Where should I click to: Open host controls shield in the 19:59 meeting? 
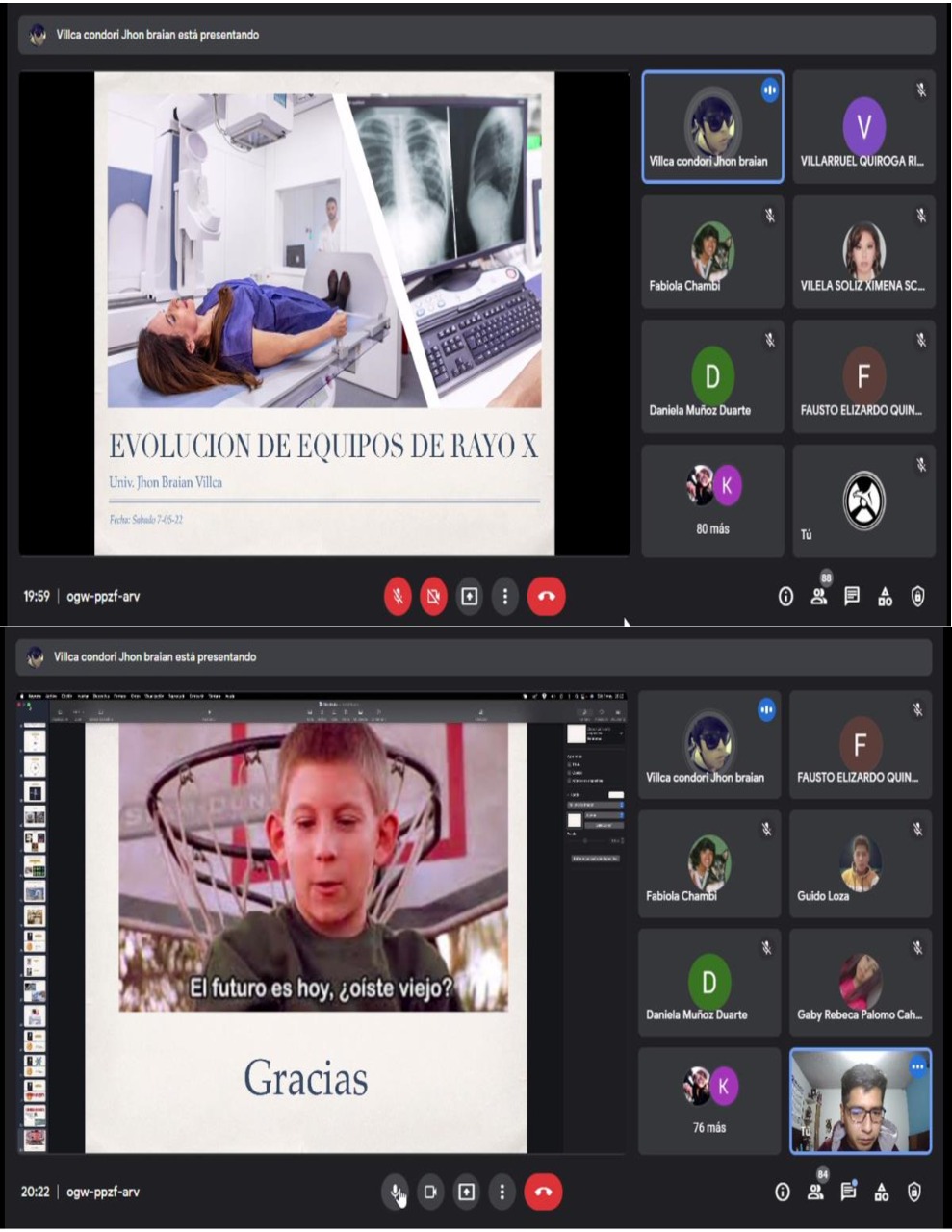click(x=918, y=597)
